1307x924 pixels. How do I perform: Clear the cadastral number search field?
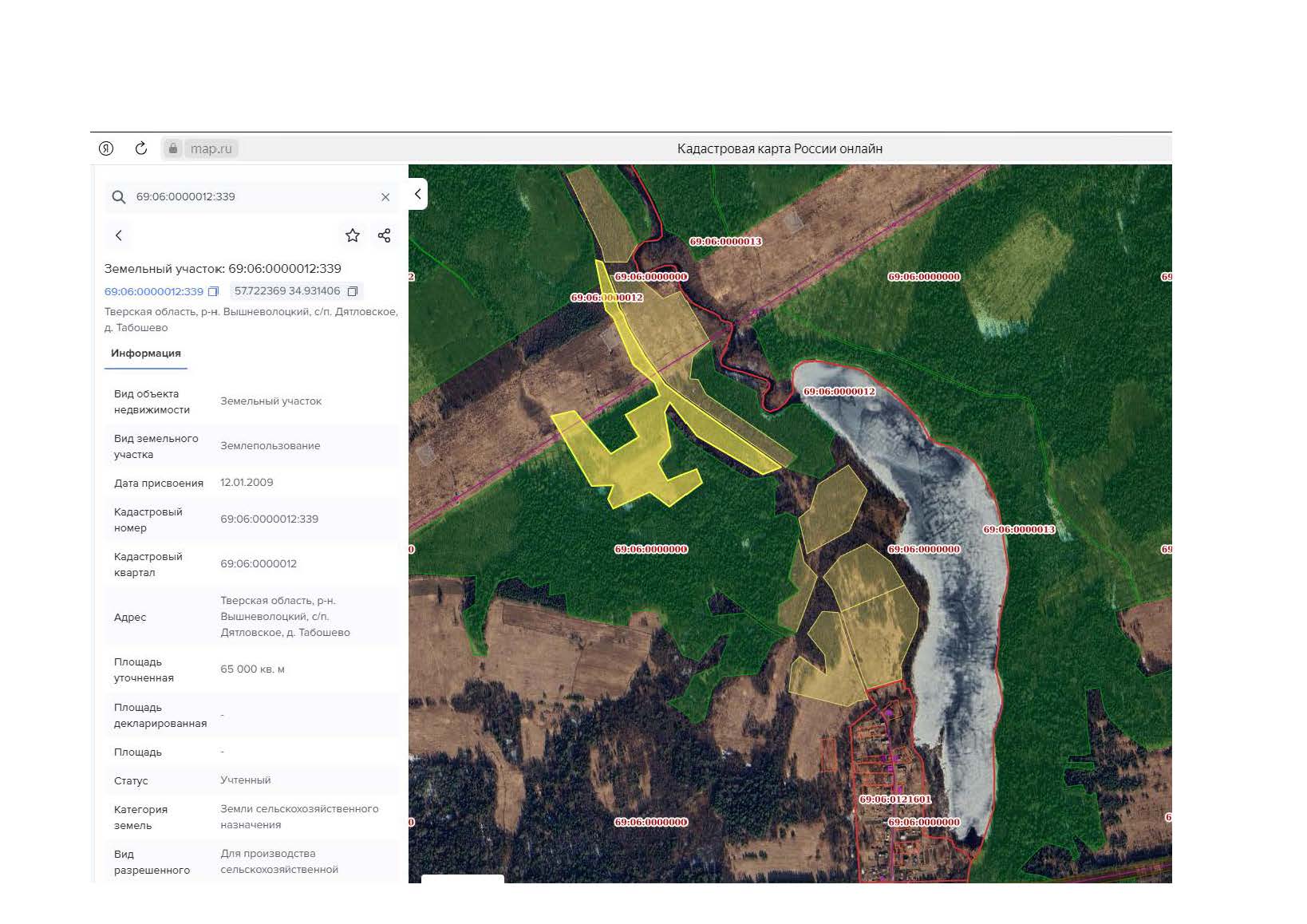[x=385, y=197]
